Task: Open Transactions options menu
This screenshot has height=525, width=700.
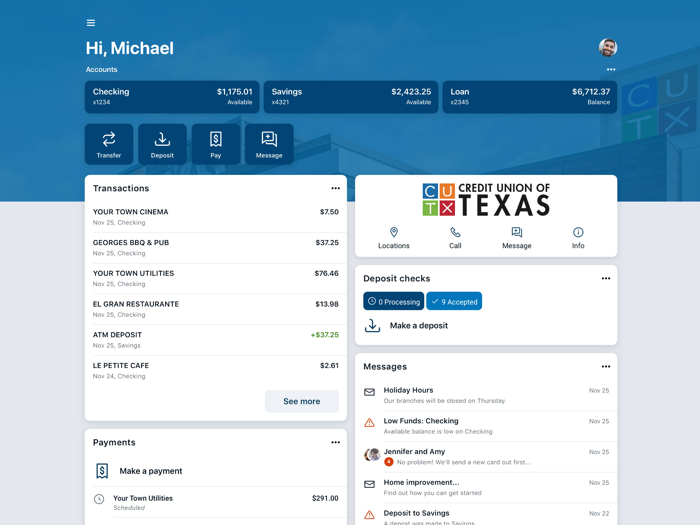Action: [335, 188]
